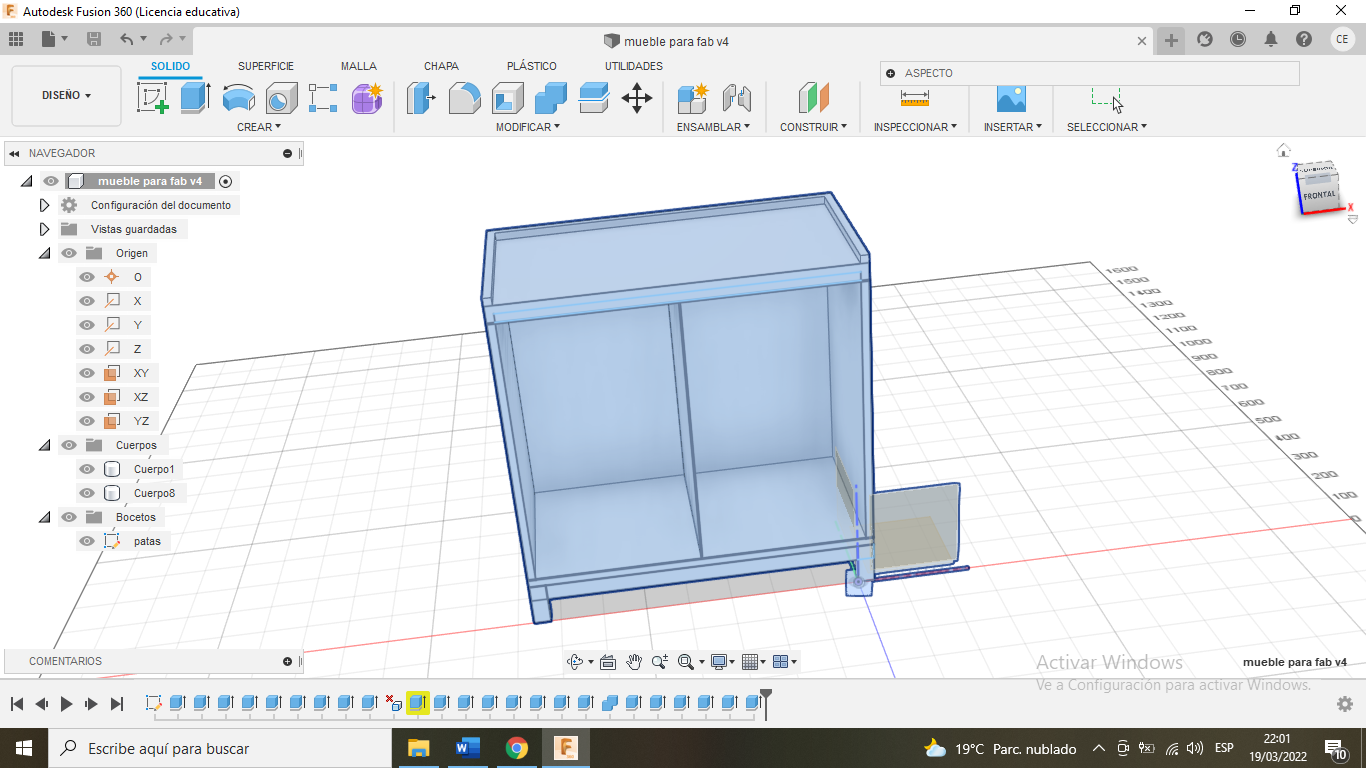The height and width of the screenshot is (768, 1366).
Task: Click the Fillet tool icon
Action: coord(464,98)
